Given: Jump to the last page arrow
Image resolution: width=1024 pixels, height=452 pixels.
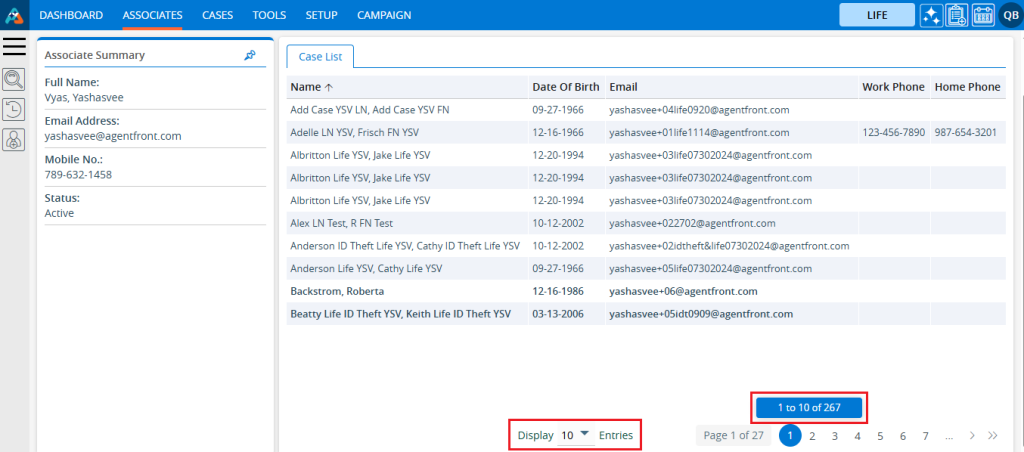Looking at the screenshot, I should coord(992,436).
